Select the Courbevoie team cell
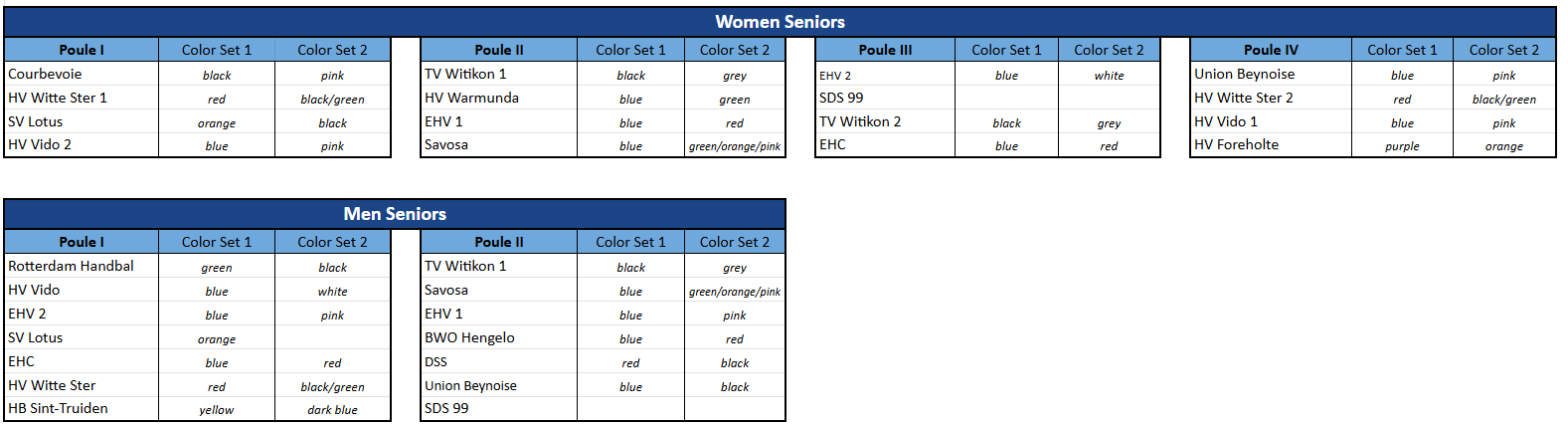1568x426 pixels. click(x=81, y=75)
